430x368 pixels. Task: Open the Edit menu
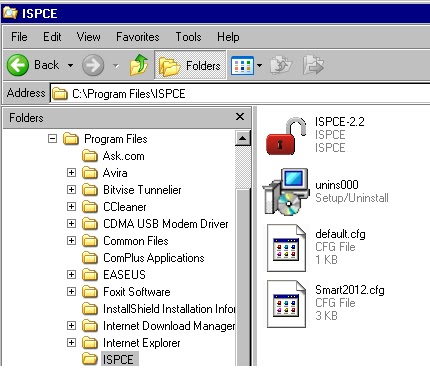point(52,37)
